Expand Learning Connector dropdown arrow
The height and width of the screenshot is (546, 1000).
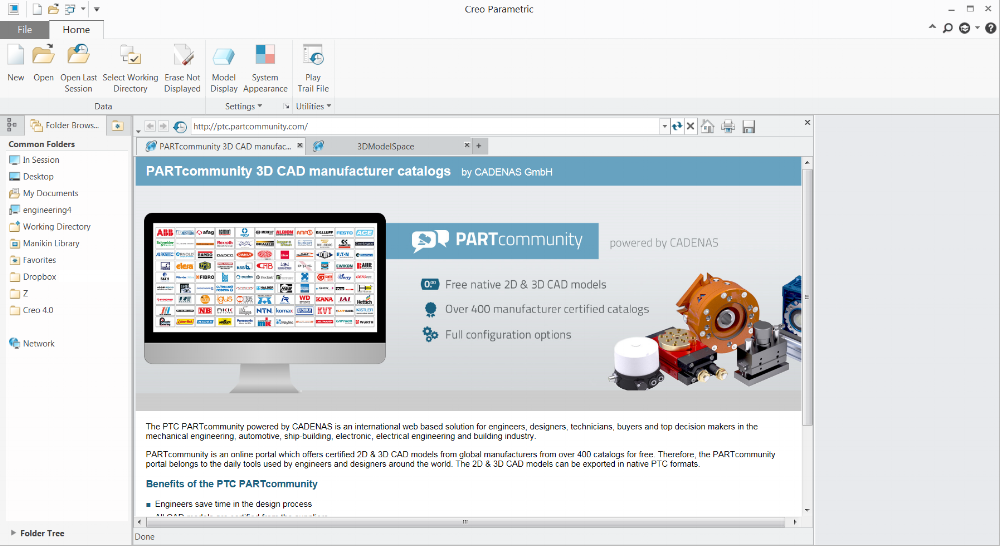(977, 28)
